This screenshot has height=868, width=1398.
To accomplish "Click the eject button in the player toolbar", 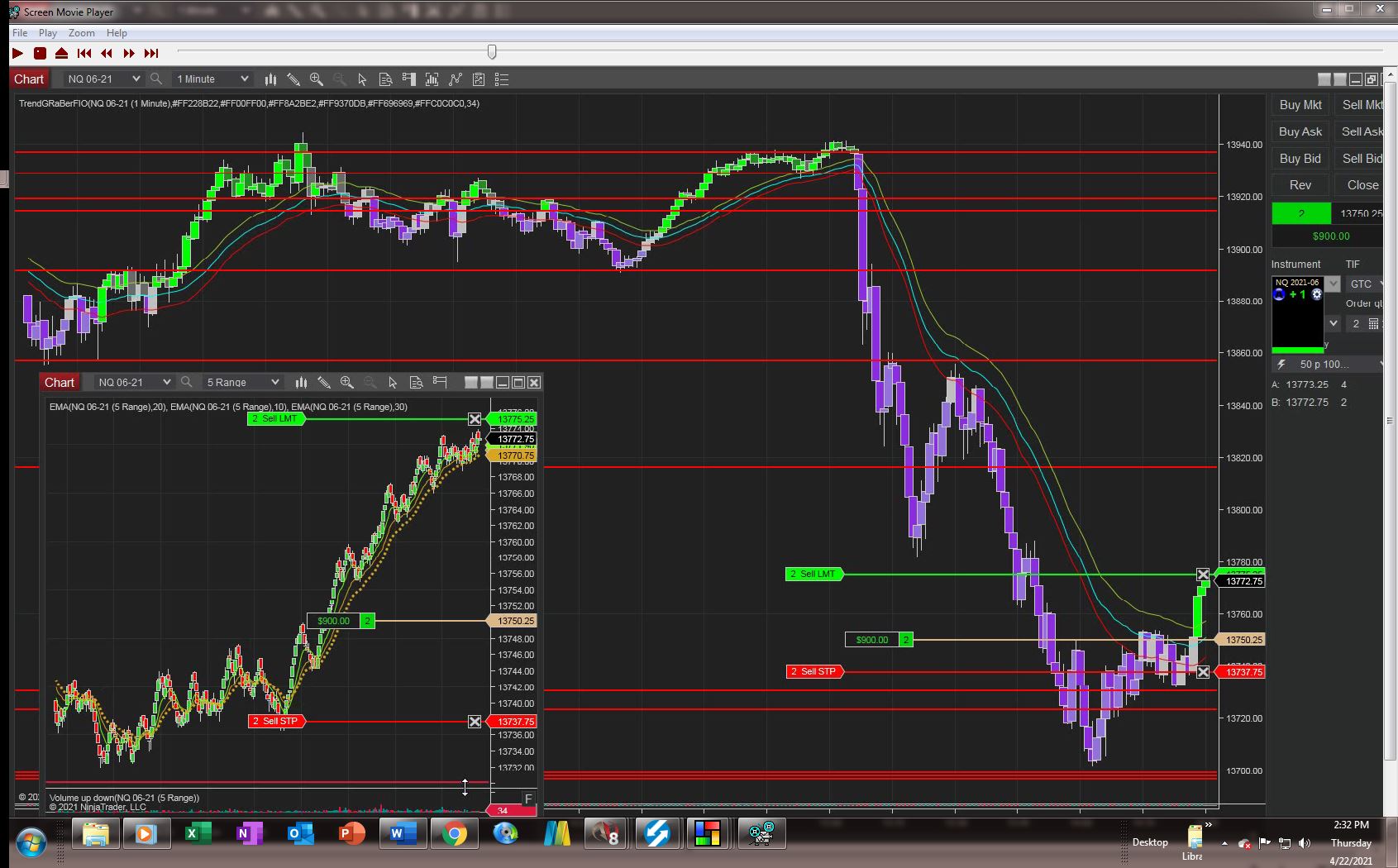I will tap(62, 53).
